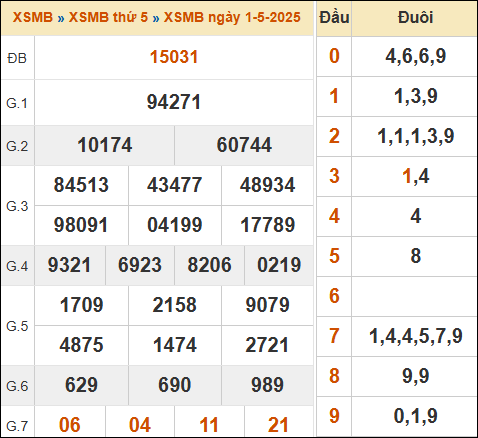Image resolution: width=478 pixels, height=438 pixels.
Task: Select G.6 number 690
Action: pyautogui.click(x=175, y=385)
